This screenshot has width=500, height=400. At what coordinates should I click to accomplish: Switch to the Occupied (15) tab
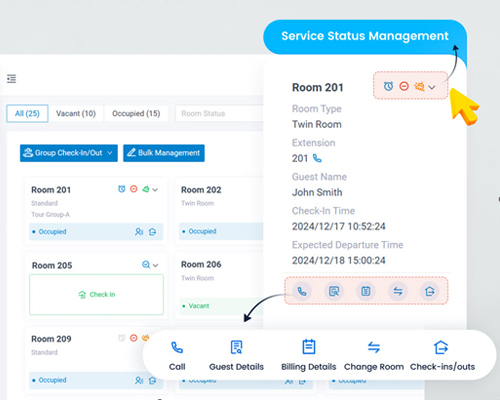click(x=136, y=113)
